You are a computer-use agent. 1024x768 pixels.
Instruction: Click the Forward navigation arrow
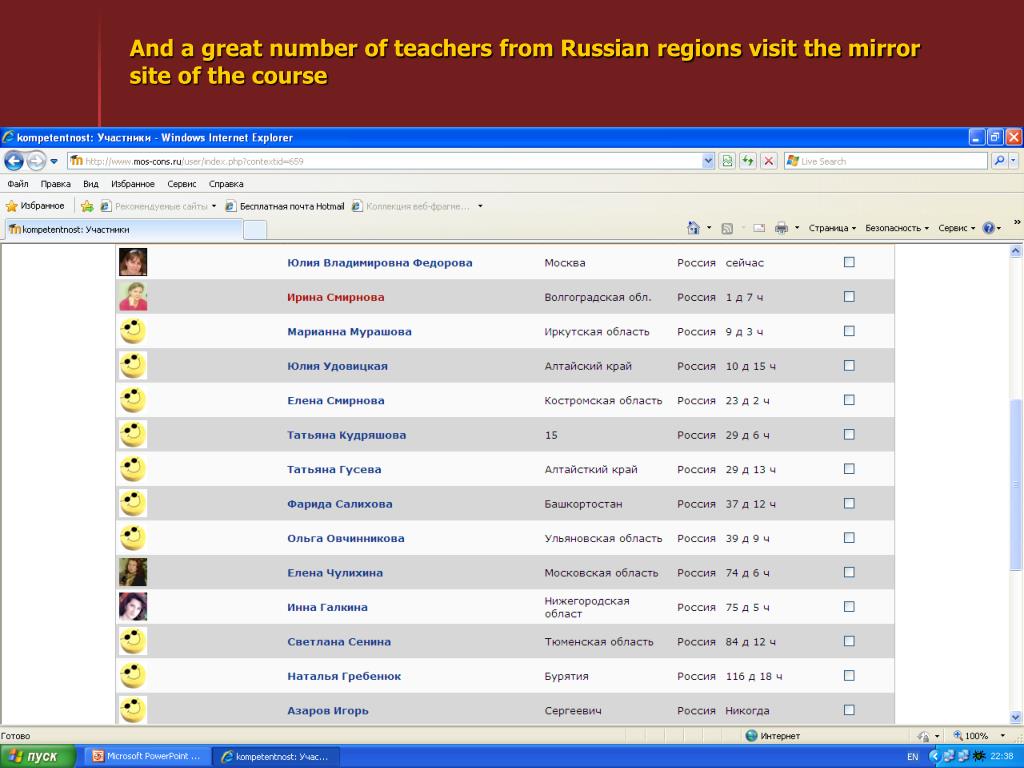(36, 161)
